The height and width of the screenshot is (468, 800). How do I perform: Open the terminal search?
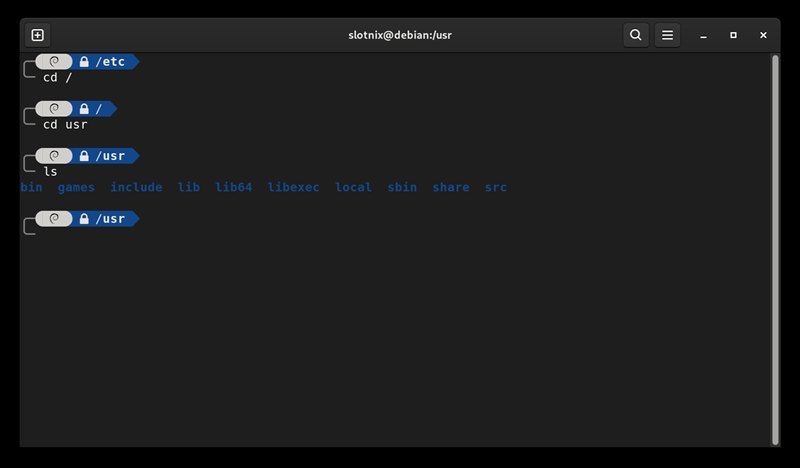click(x=636, y=35)
